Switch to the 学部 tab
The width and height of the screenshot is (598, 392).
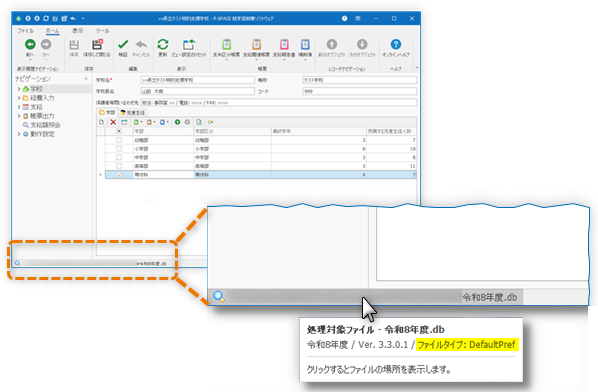[107, 112]
